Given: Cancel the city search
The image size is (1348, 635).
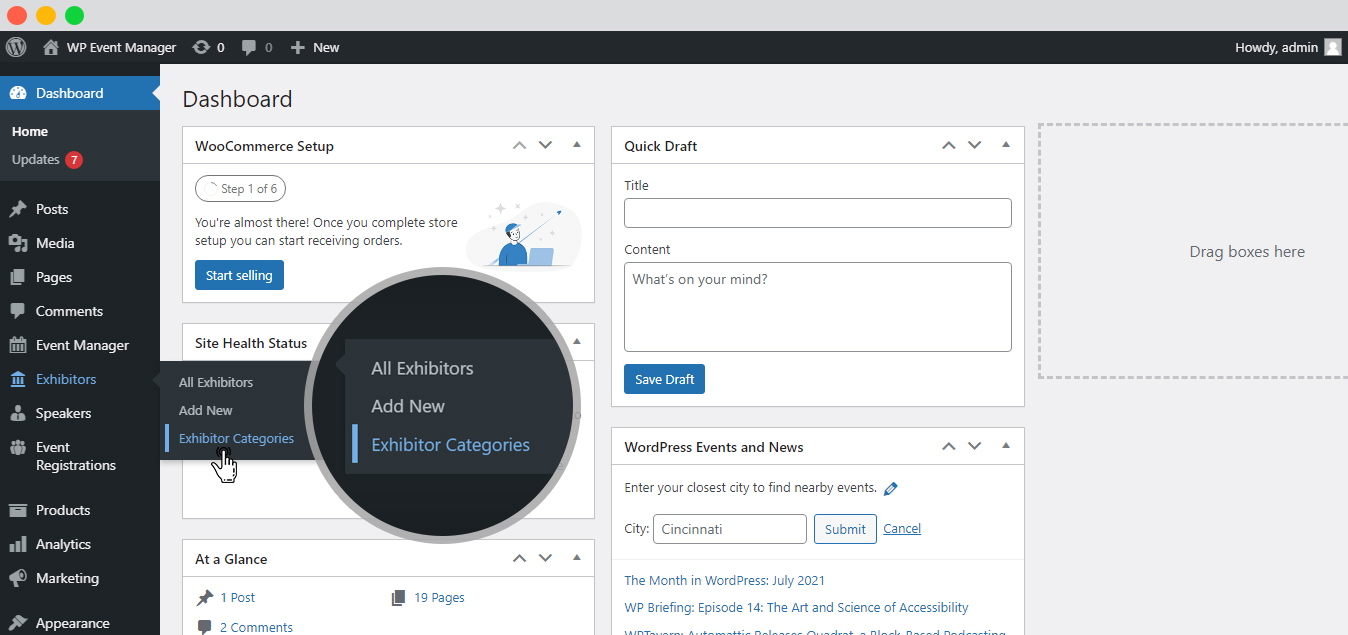Looking at the screenshot, I should coord(902,528).
